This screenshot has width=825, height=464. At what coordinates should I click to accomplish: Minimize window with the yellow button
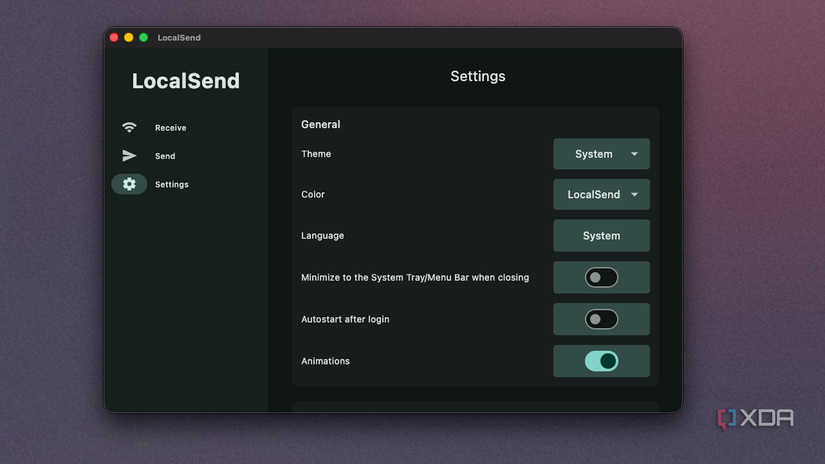[x=128, y=37]
